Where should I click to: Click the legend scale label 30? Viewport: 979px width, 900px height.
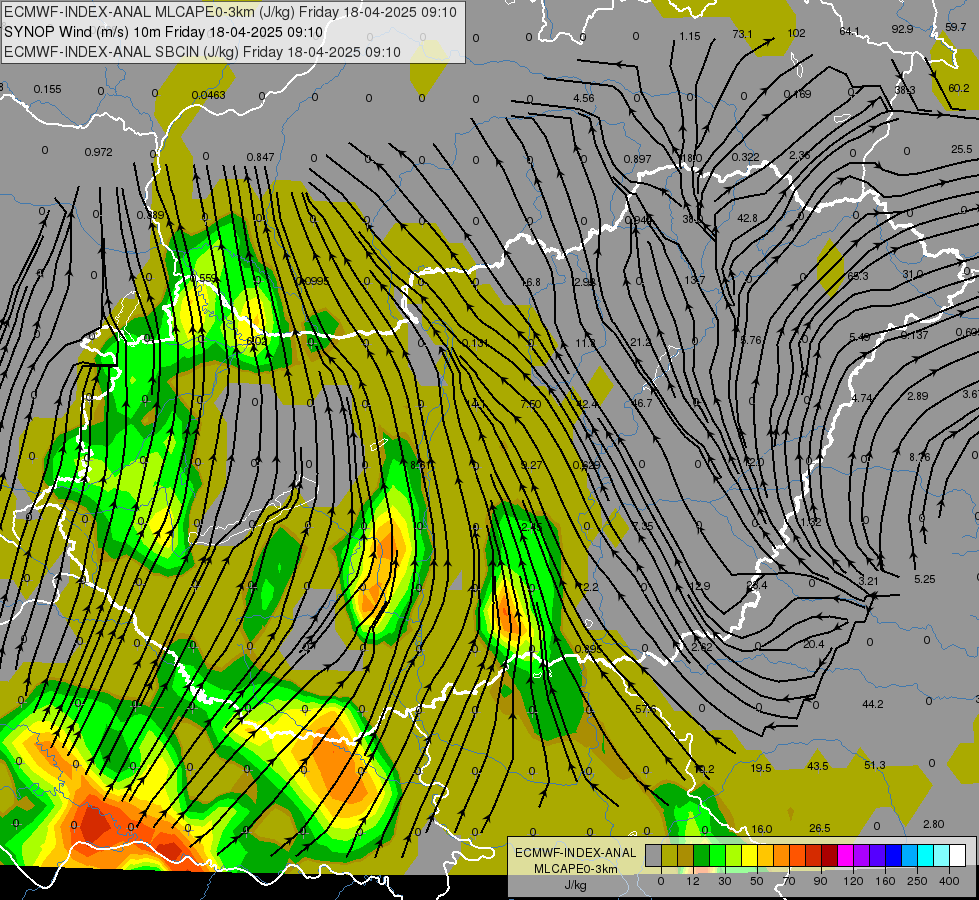pos(725,881)
